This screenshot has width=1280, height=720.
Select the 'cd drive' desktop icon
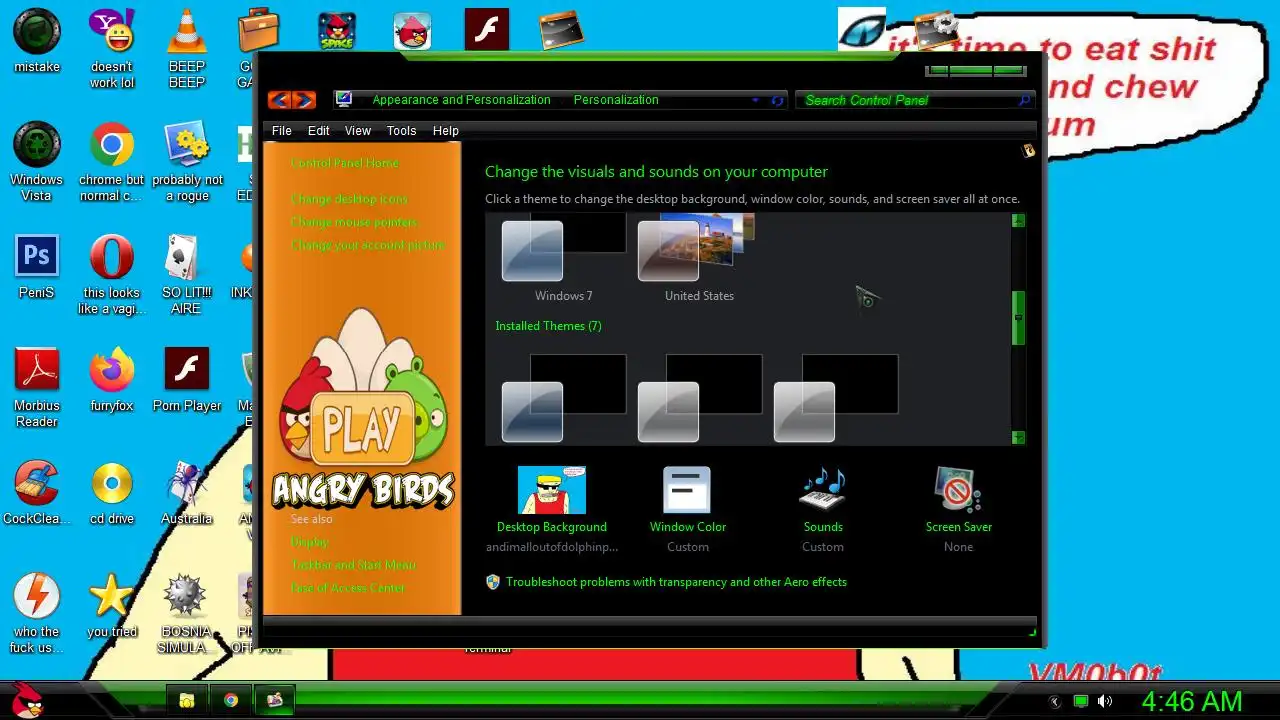112,493
